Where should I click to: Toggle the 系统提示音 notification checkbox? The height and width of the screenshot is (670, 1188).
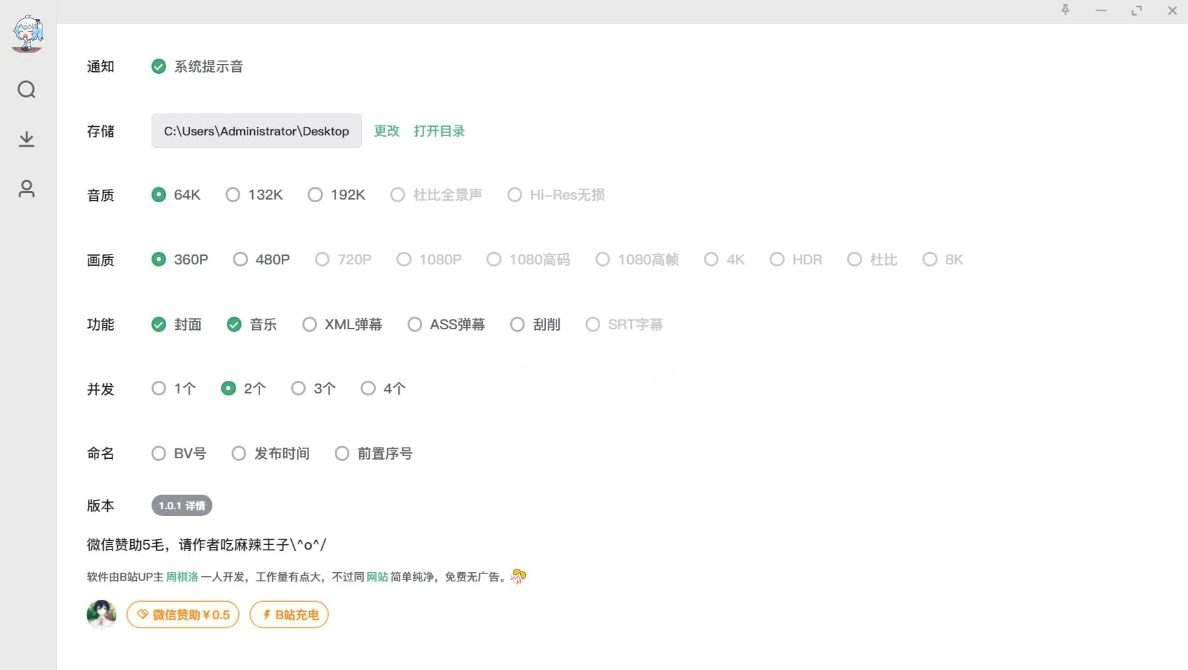158,67
